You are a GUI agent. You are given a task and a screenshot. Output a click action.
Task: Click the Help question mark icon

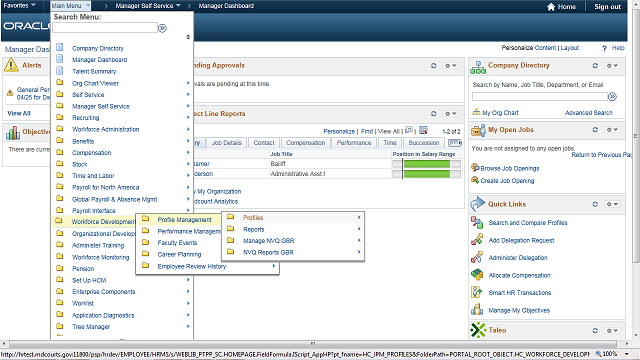tap(604, 48)
